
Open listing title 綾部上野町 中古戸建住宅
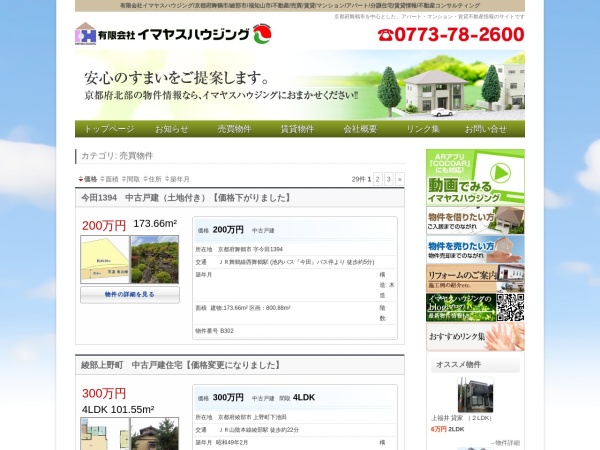[181, 365]
